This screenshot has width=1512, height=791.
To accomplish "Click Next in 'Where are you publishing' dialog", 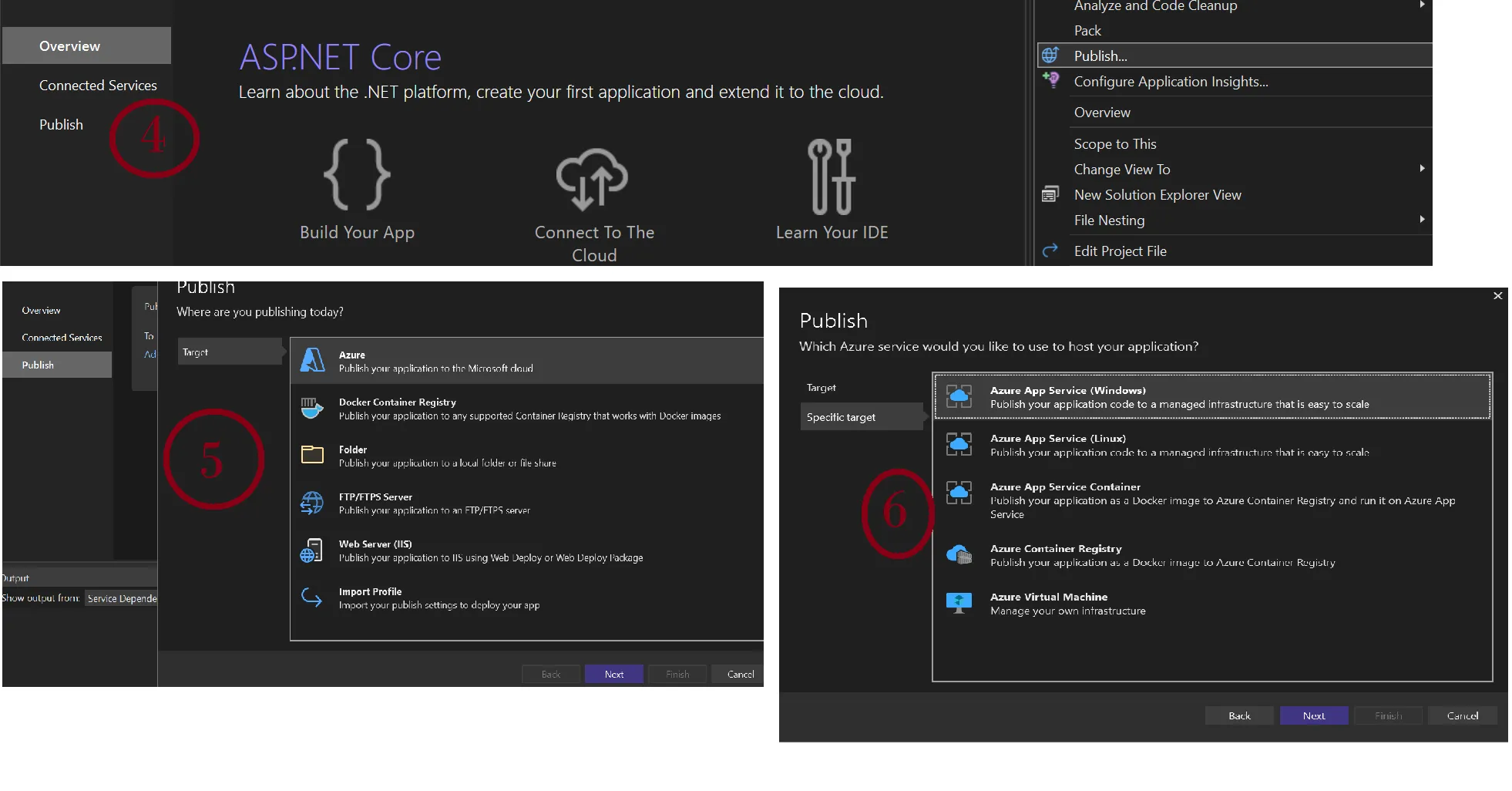I will pyautogui.click(x=614, y=675).
